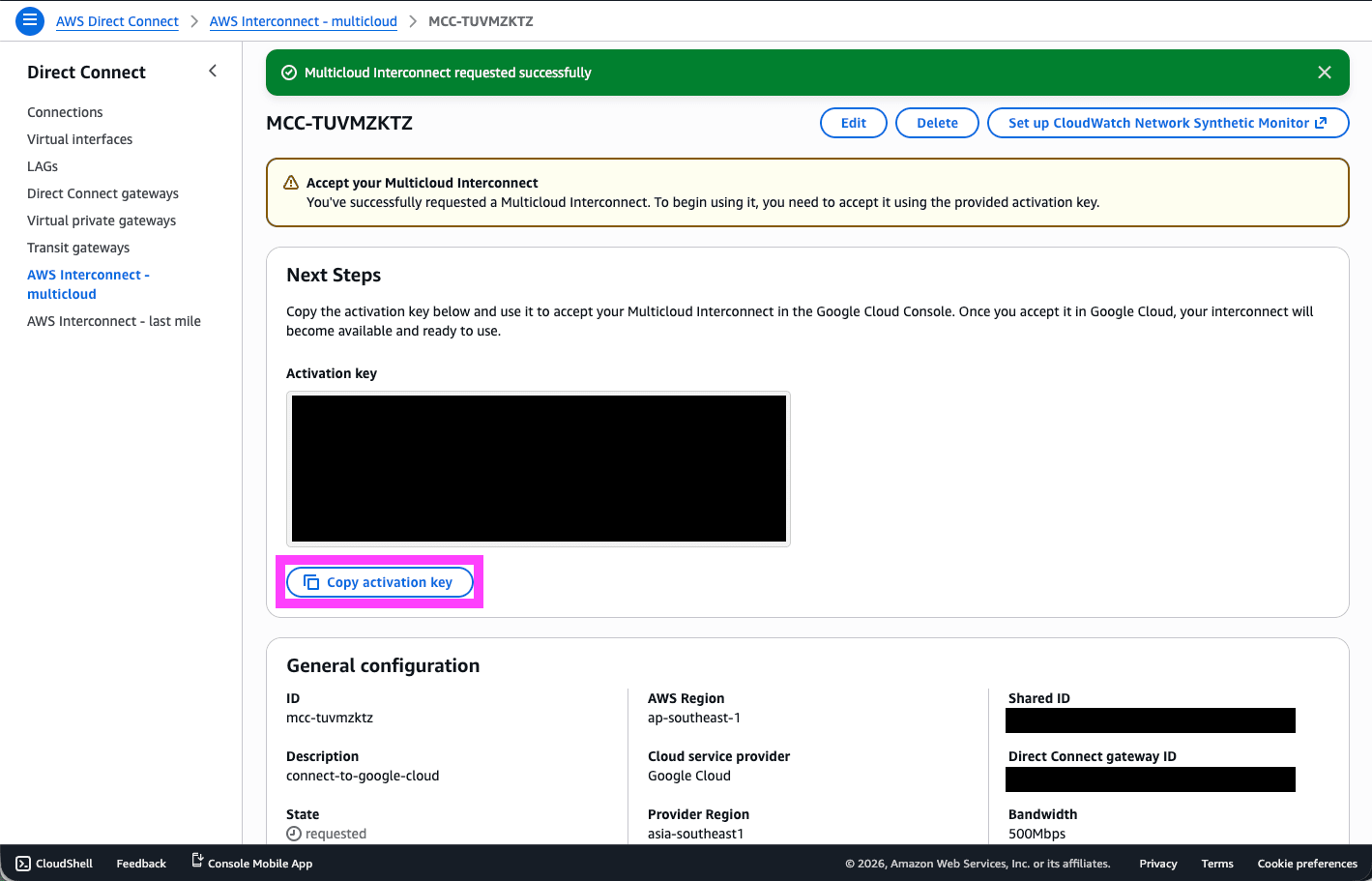
Task: Click the Direct Connect gateway ID label
Action: coord(1093,756)
